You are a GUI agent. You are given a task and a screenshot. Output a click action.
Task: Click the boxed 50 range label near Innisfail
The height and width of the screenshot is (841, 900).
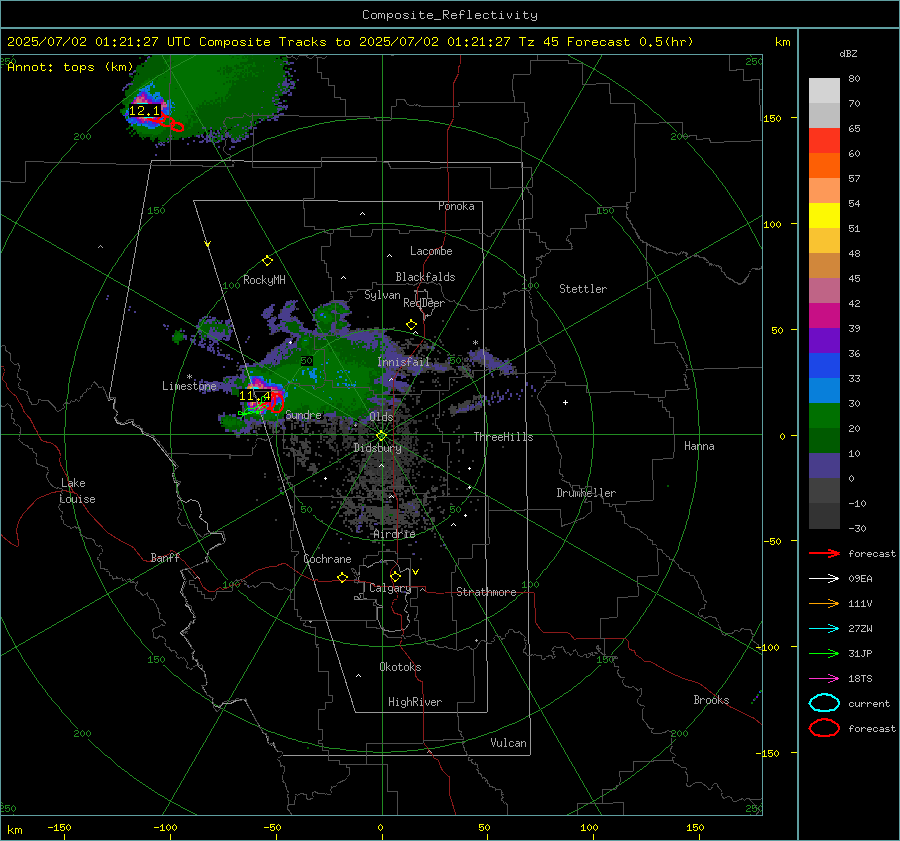click(x=307, y=361)
